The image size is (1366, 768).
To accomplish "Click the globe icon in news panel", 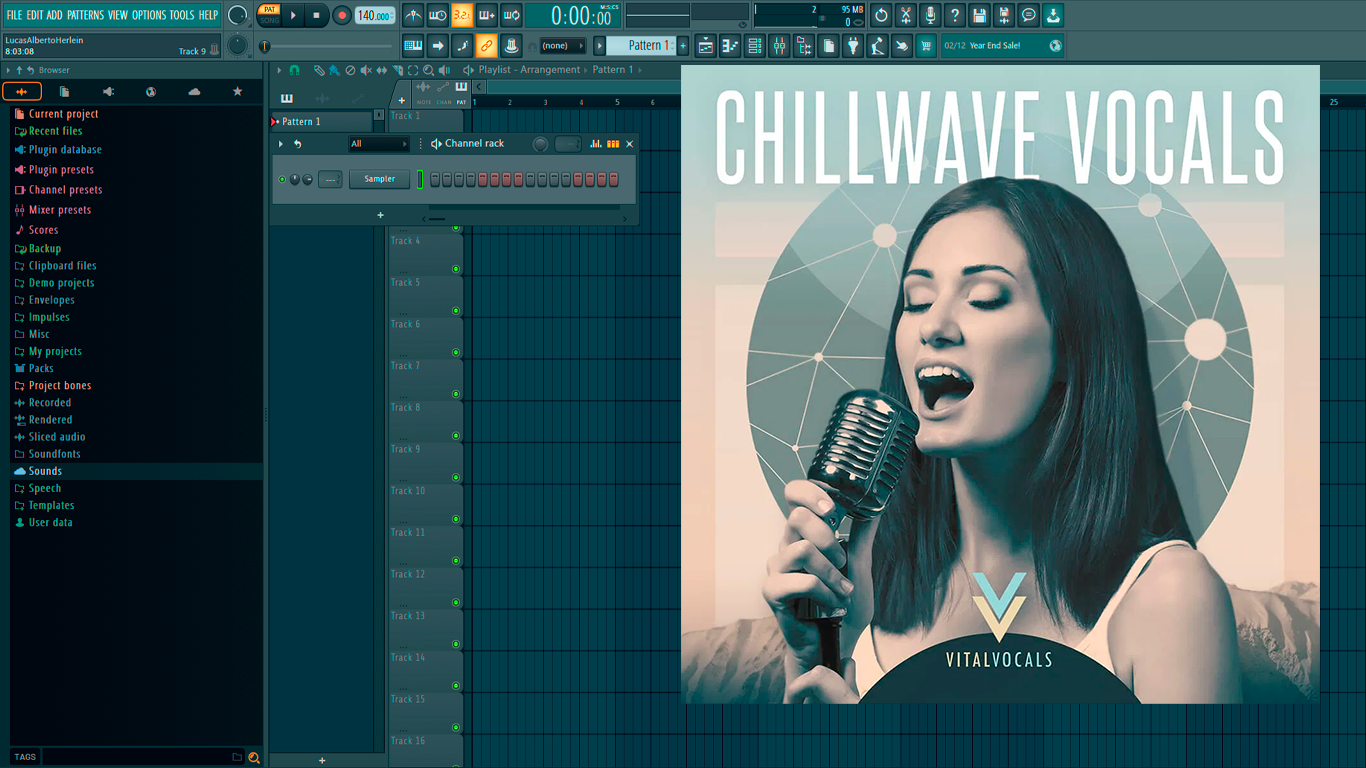I will click(1055, 46).
